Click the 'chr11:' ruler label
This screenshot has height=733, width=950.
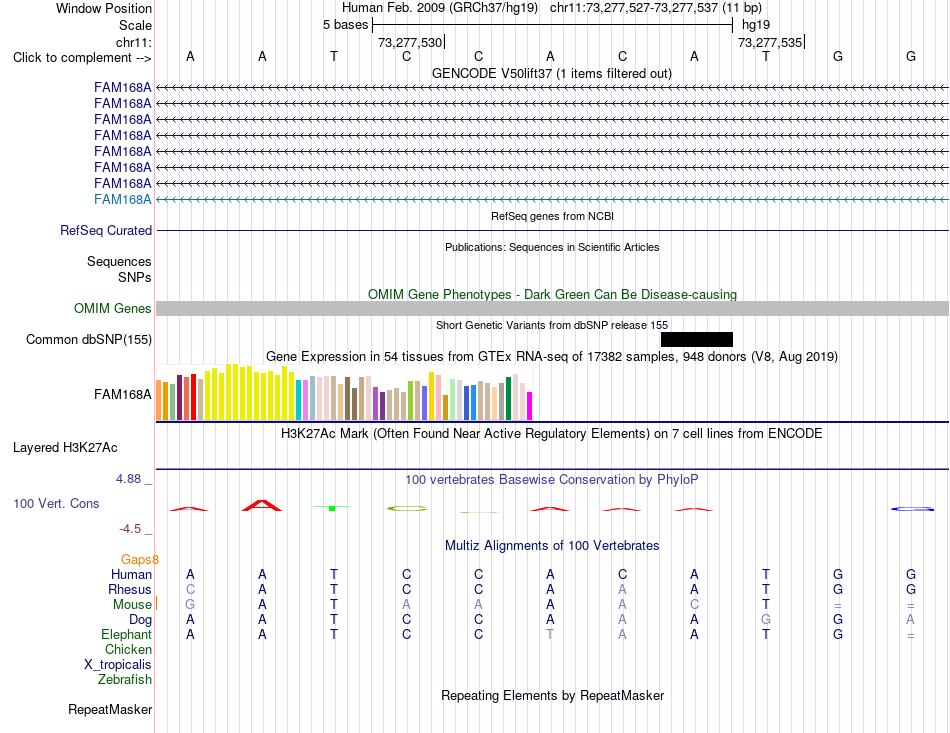pyautogui.click(x=133, y=42)
